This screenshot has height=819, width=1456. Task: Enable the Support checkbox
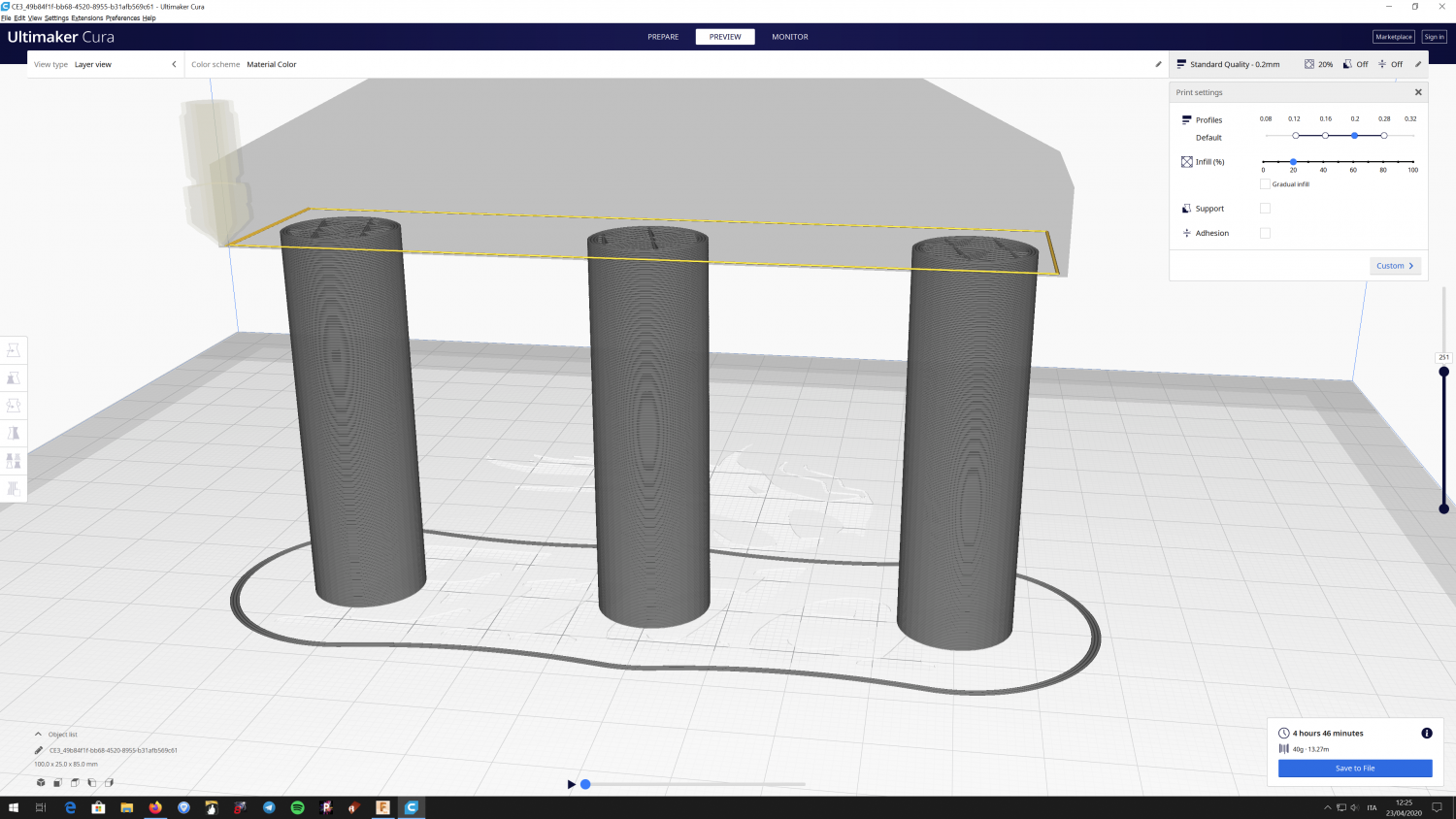click(1265, 209)
